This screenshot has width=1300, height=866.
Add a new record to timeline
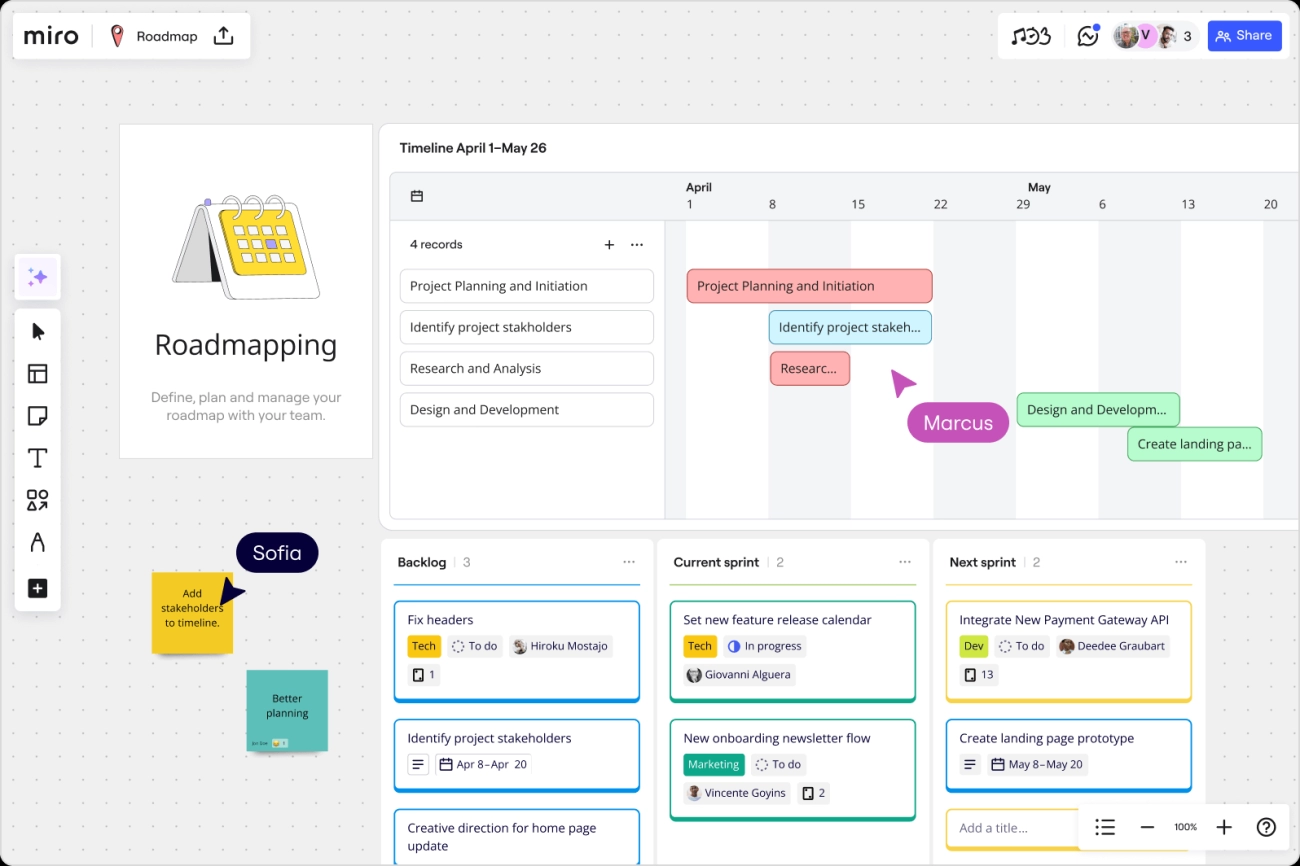click(x=609, y=245)
